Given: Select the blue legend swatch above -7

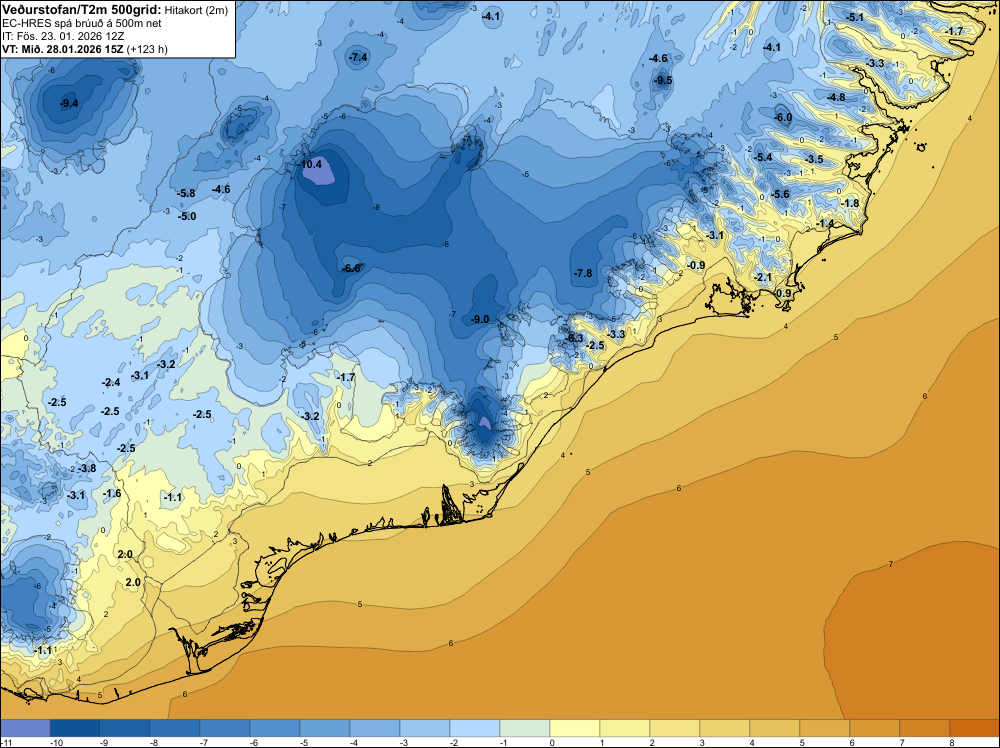Looking at the screenshot, I should pos(224,728).
